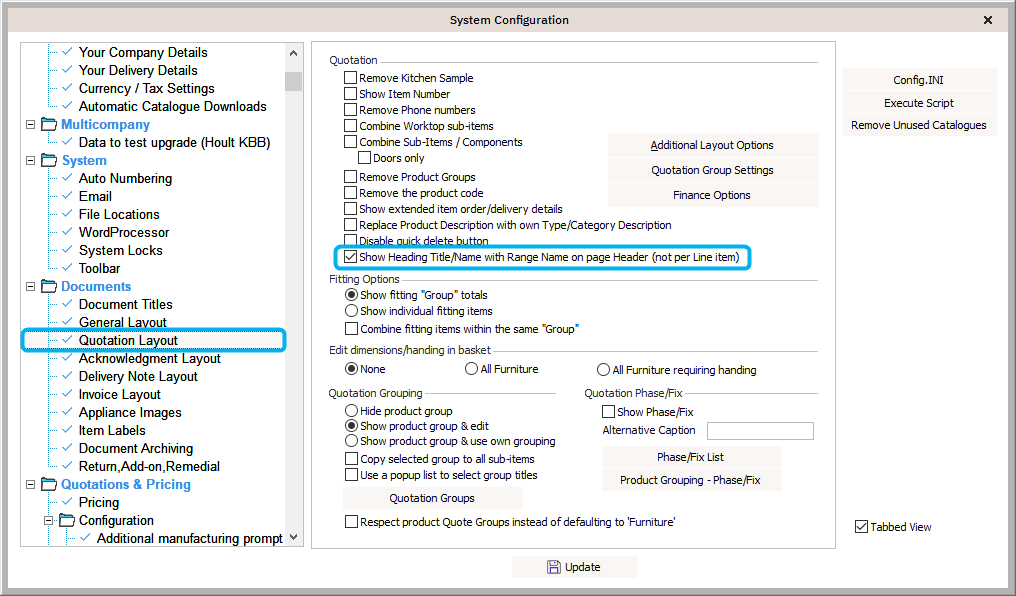The width and height of the screenshot is (1016, 596).
Task: Select Show individual fitting items radio
Action: pyautogui.click(x=351, y=311)
